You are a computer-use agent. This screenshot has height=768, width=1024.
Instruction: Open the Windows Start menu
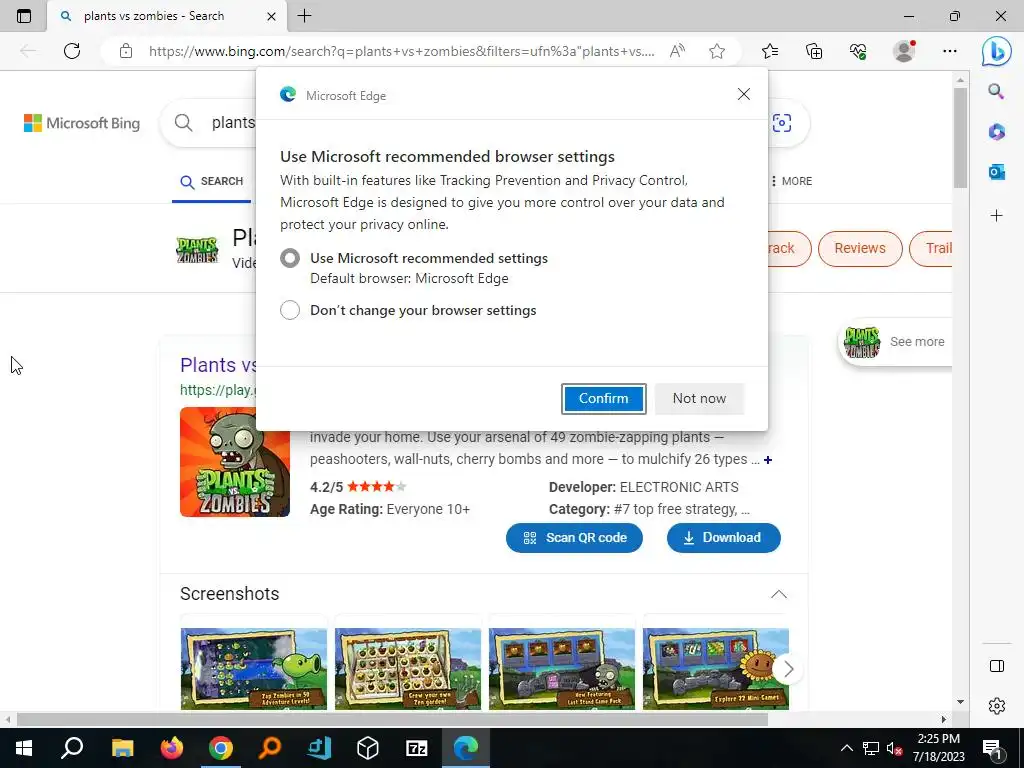click(x=24, y=748)
